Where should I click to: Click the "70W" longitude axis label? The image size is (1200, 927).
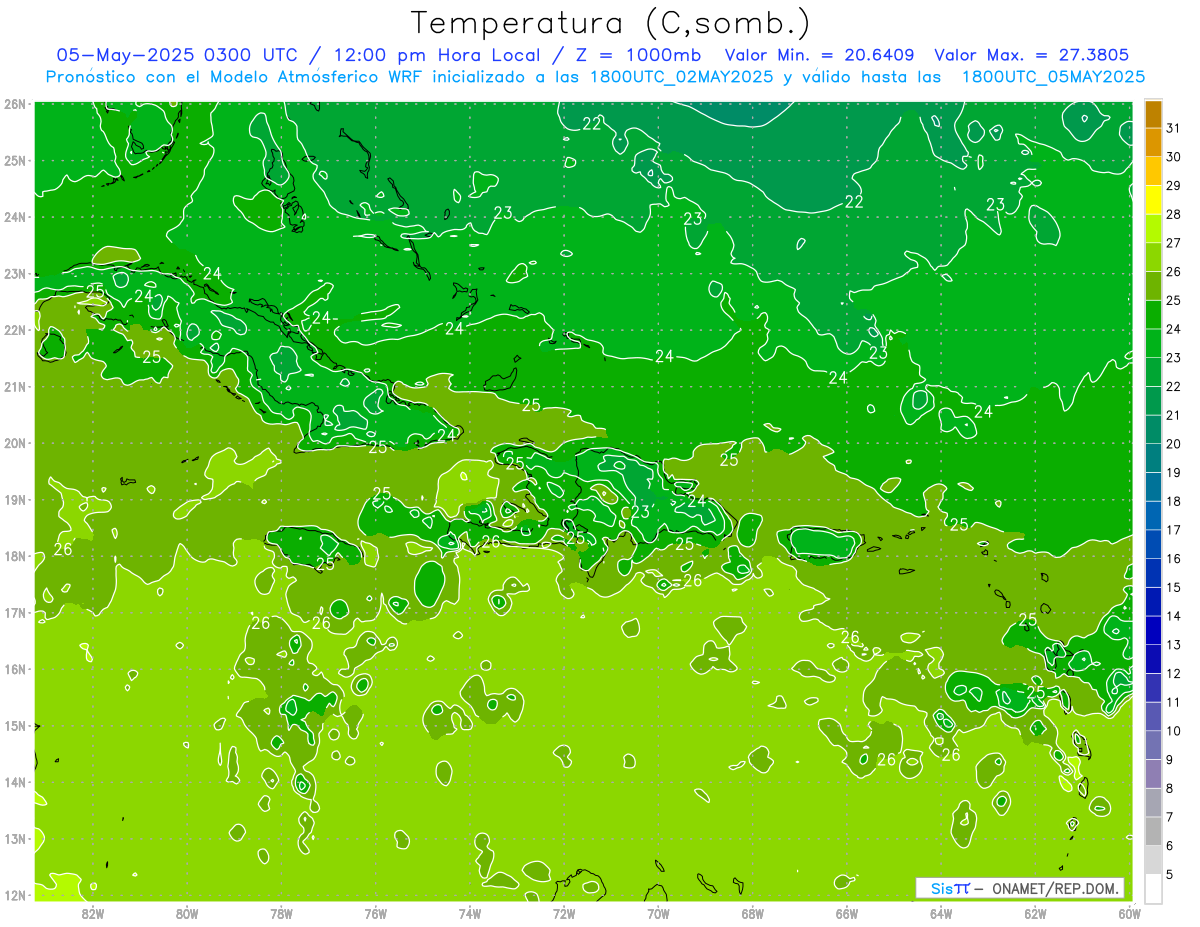point(658,913)
